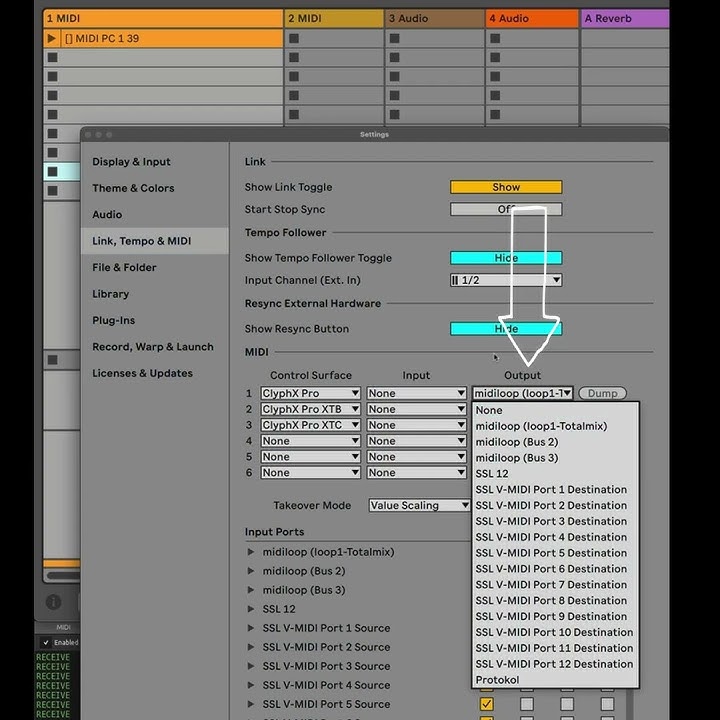This screenshot has height=720, width=720.
Task: Click stop square in 3 Audio track's first slot
Action: point(394,38)
